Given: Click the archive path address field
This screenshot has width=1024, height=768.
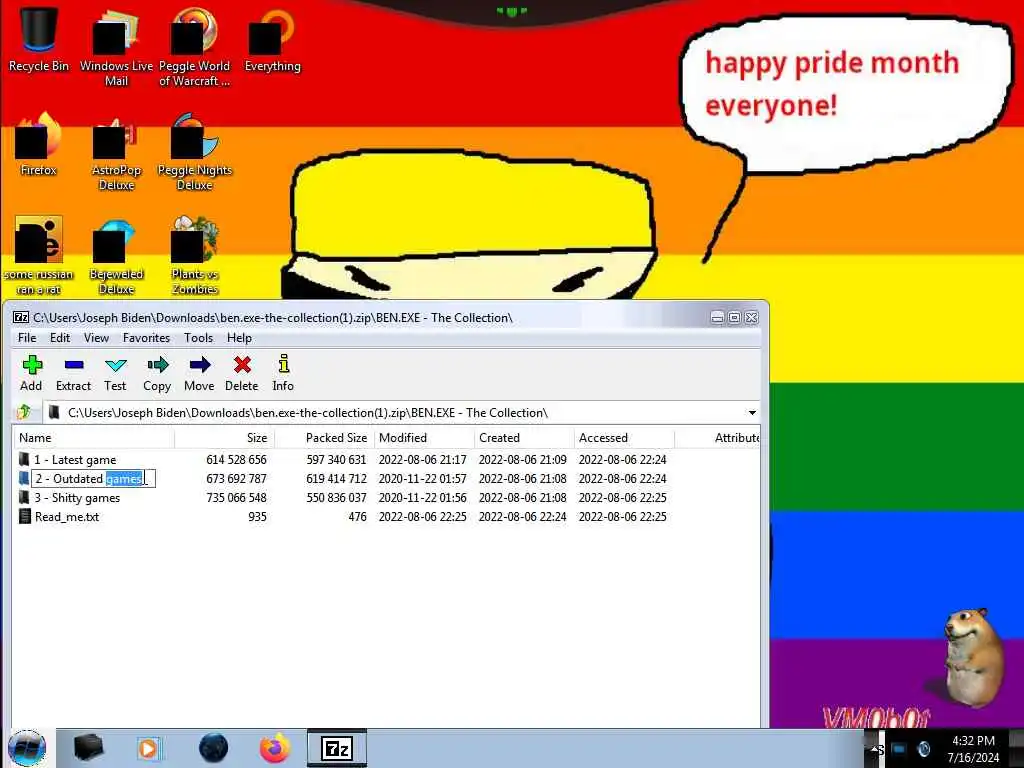Looking at the screenshot, I should click(402, 413).
